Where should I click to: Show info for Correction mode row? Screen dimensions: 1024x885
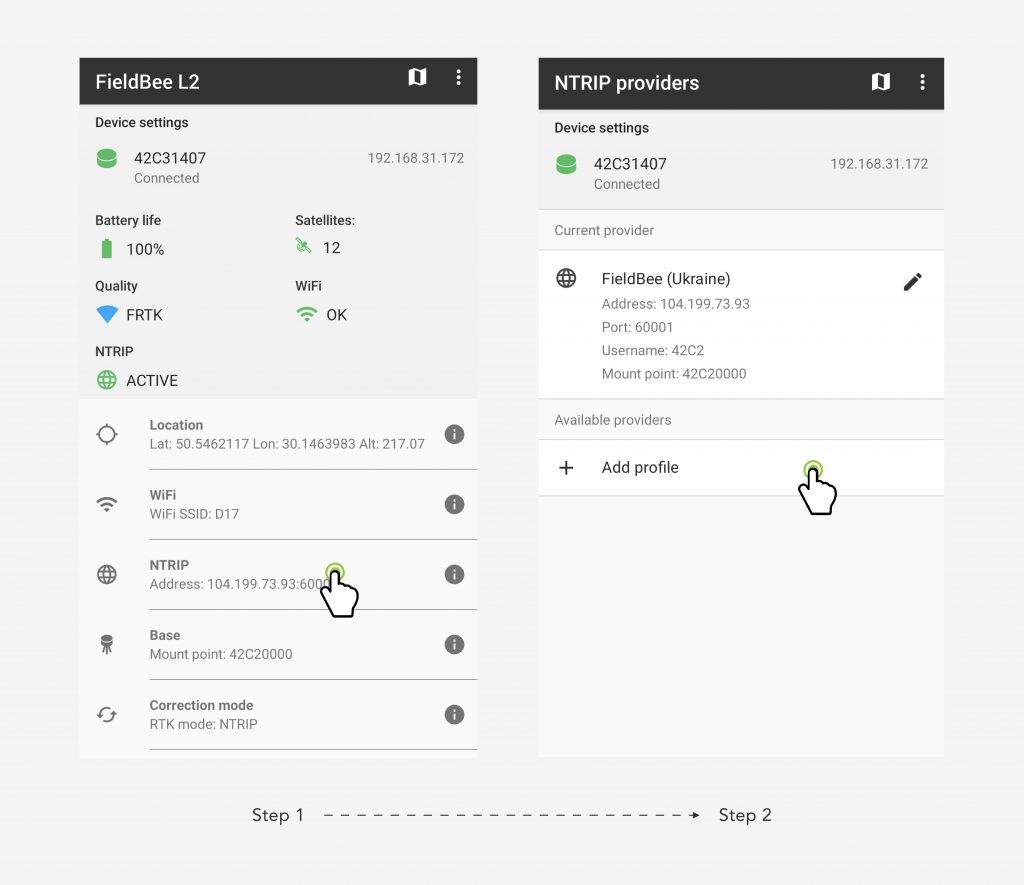(x=455, y=715)
